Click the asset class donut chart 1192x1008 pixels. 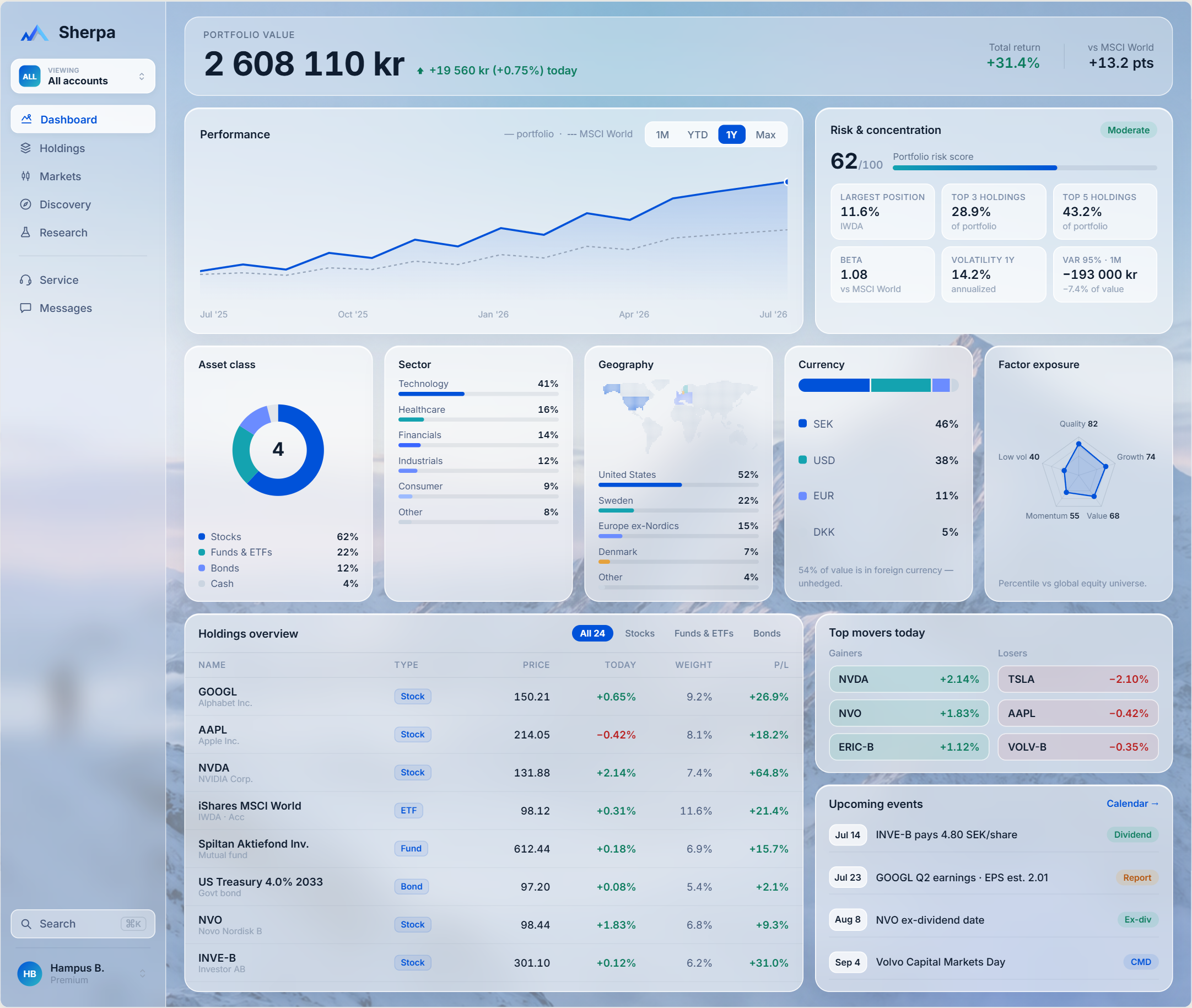pos(278,450)
